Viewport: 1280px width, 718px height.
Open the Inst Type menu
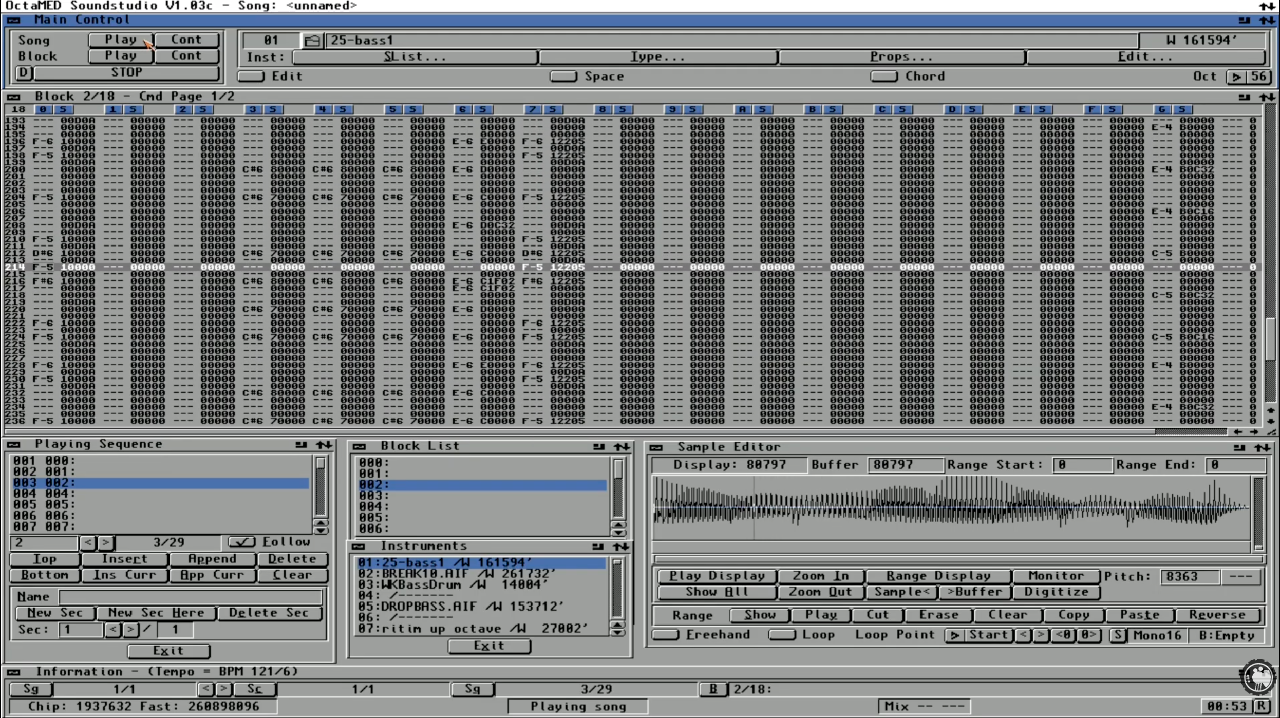(x=658, y=57)
